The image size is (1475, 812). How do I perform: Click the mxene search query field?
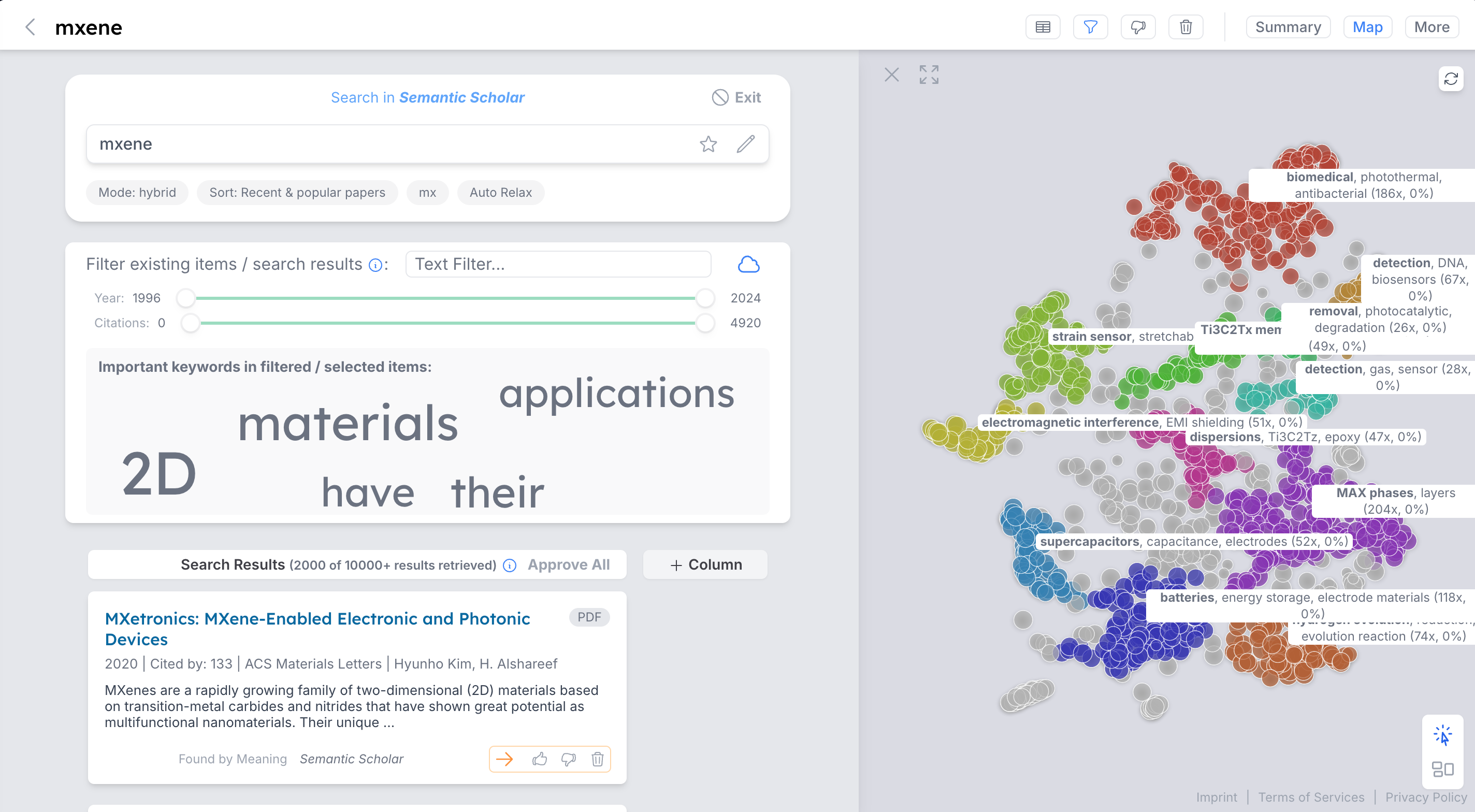tap(428, 144)
